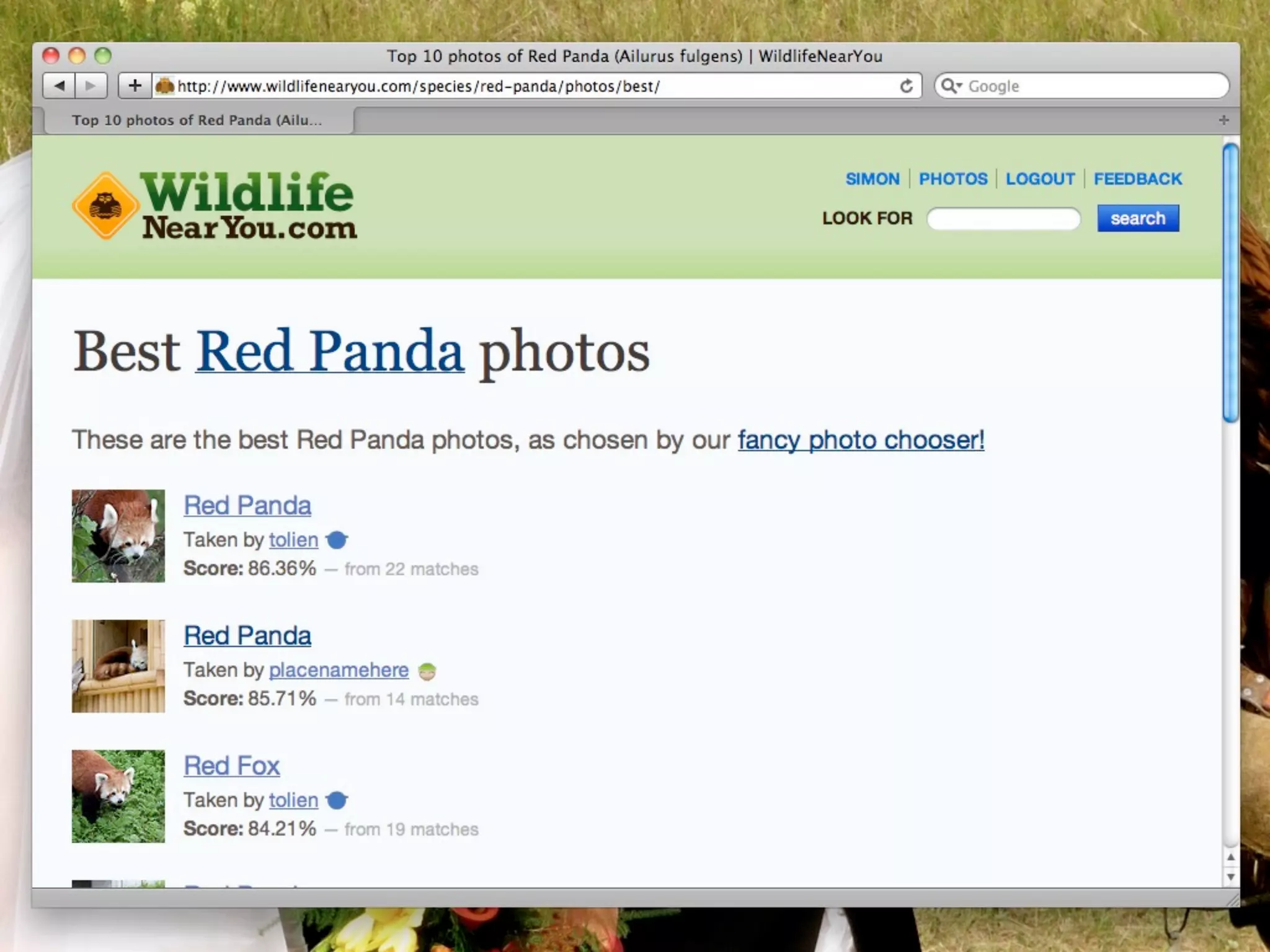This screenshot has width=1270, height=952.
Task: Click the add bookmark plus button
Action: [x=135, y=86]
